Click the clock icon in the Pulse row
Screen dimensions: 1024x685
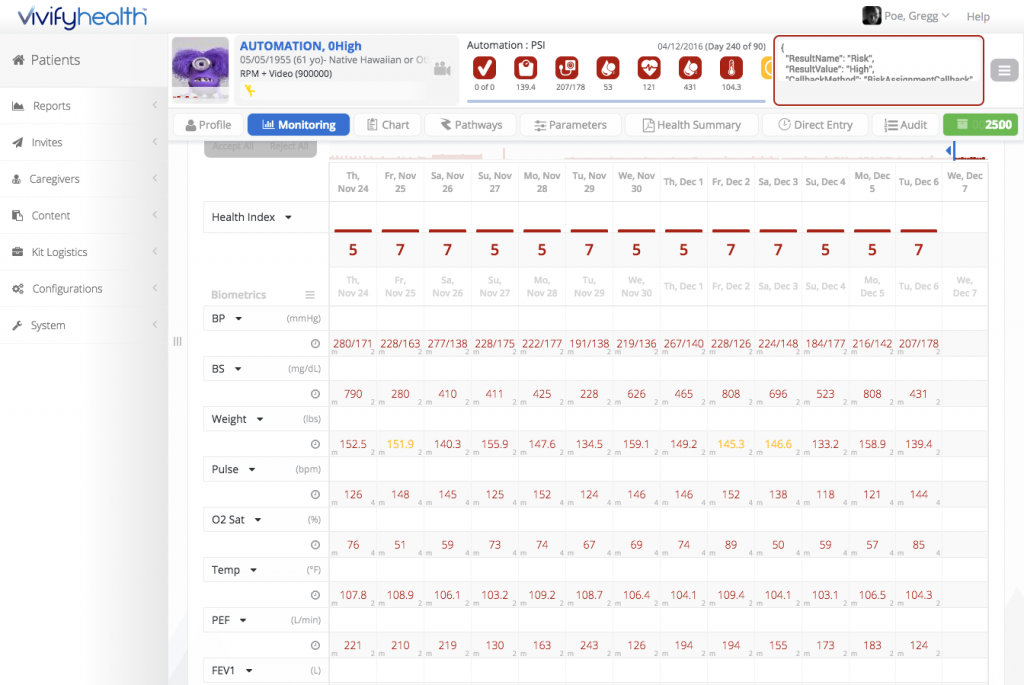[315, 494]
